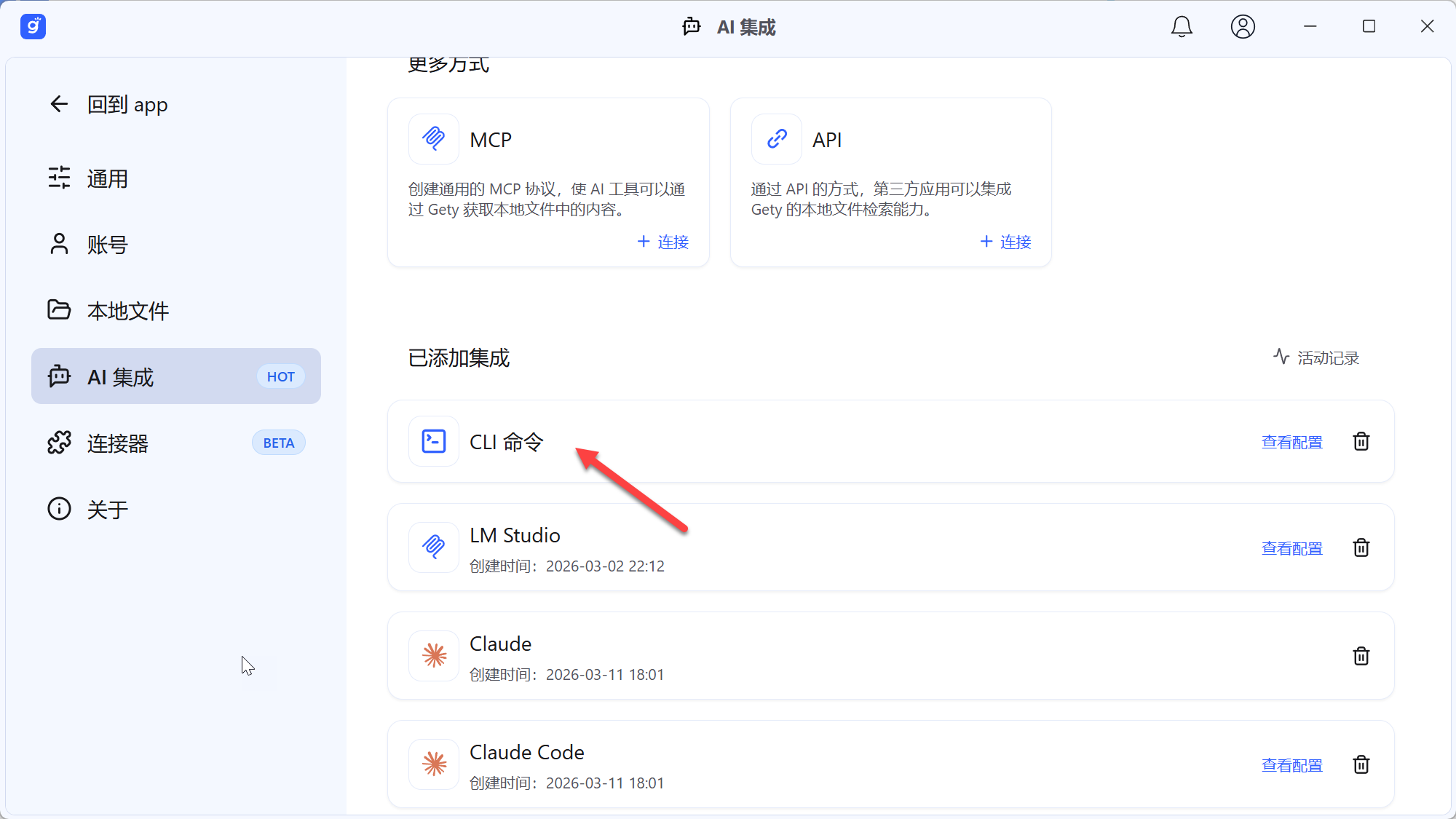
Task: Select the 已添加集成 heading text
Action: pyautogui.click(x=459, y=358)
